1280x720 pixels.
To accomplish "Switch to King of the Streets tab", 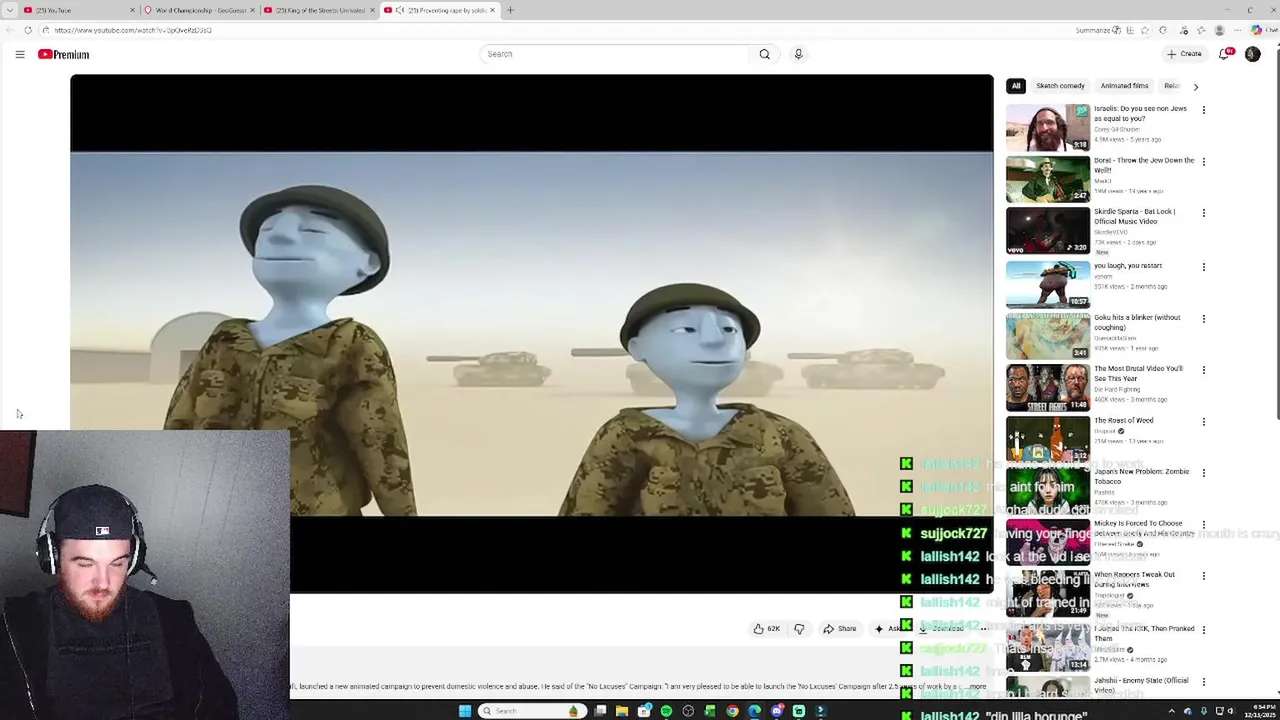I will pos(320,10).
